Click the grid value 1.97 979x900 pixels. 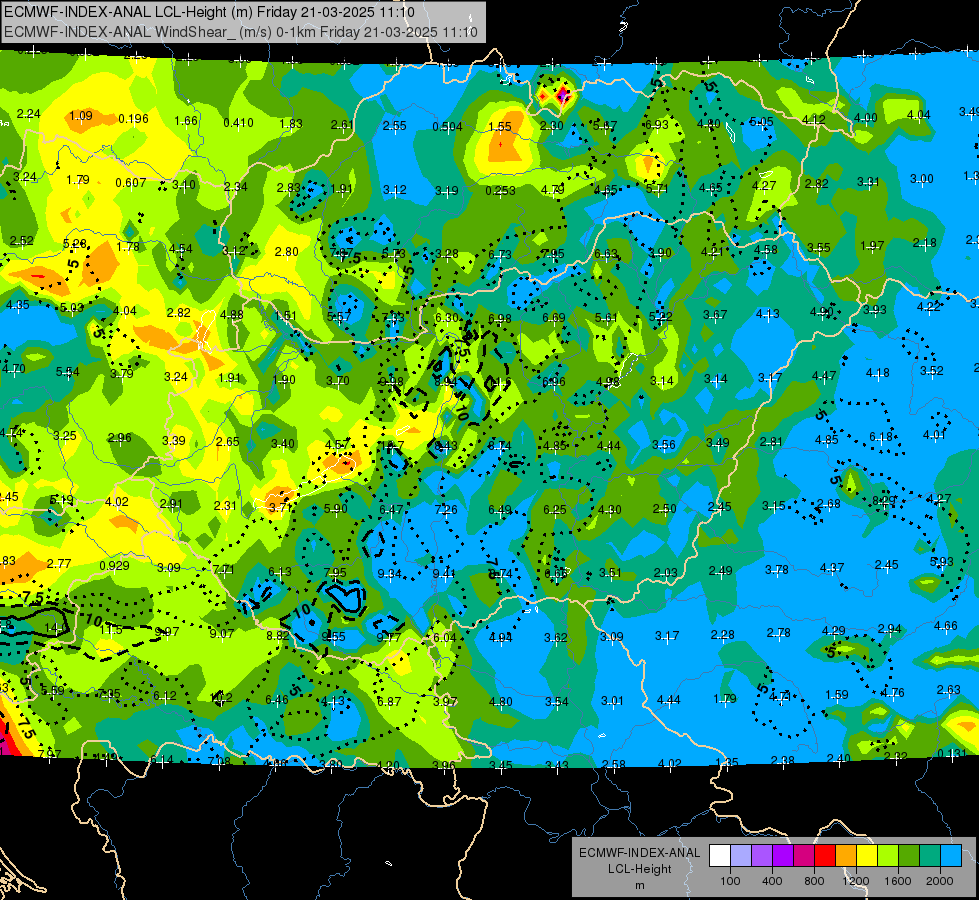coord(872,246)
